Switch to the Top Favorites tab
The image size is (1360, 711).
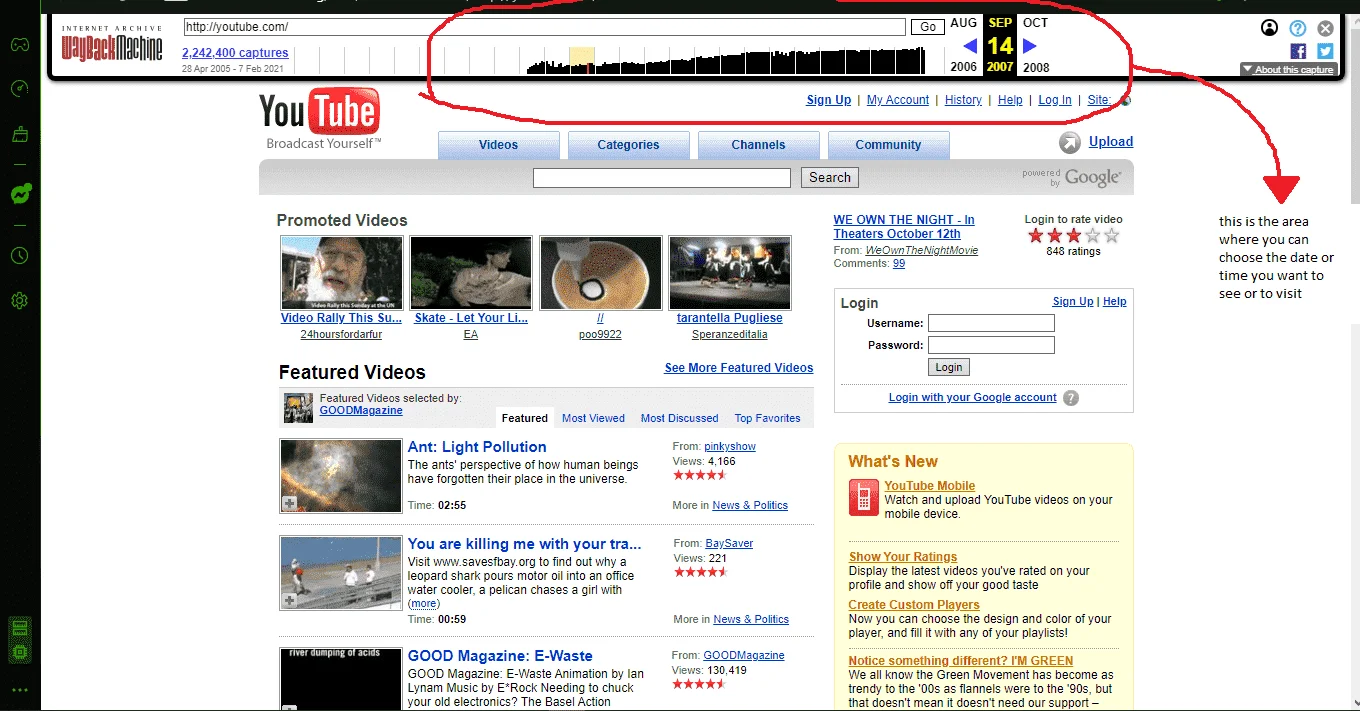pyautogui.click(x=767, y=419)
